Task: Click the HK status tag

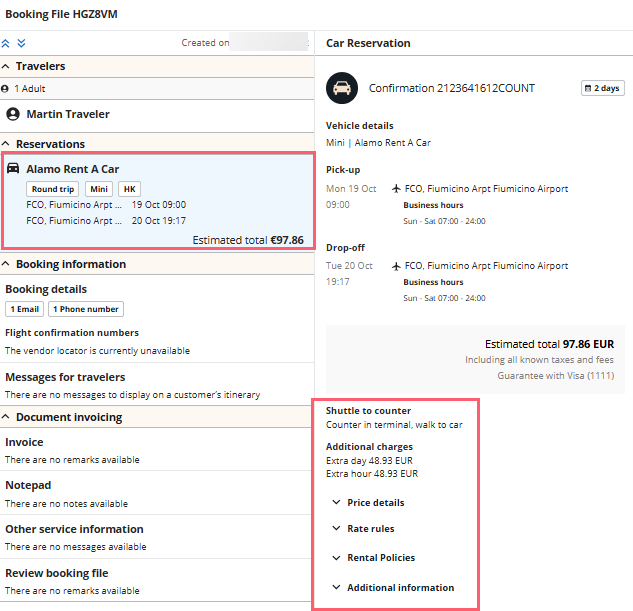Action: (x=129, y=189)
